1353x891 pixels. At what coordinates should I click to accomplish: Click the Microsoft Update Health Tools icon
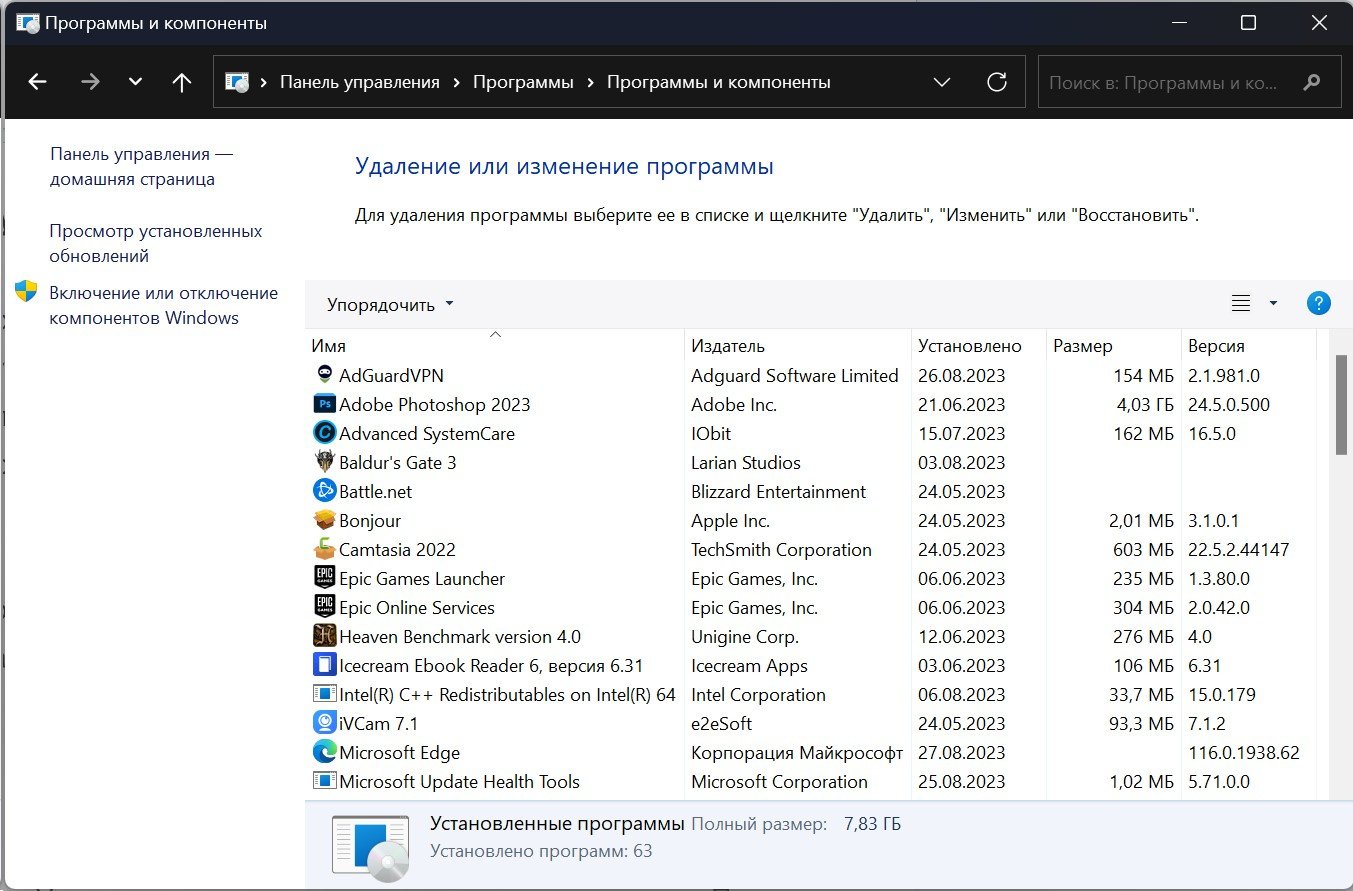tap(324, 781)
